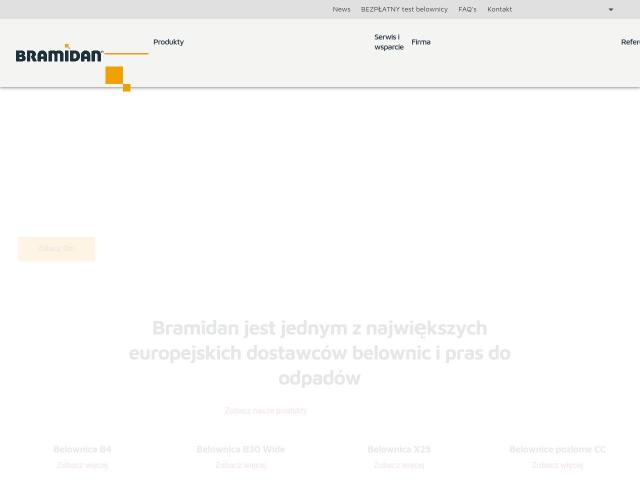Image resolution: width=640 pixels, height=480 pixels.
Task: Click the faded orange hero button
Action: [x=56, y=249]
